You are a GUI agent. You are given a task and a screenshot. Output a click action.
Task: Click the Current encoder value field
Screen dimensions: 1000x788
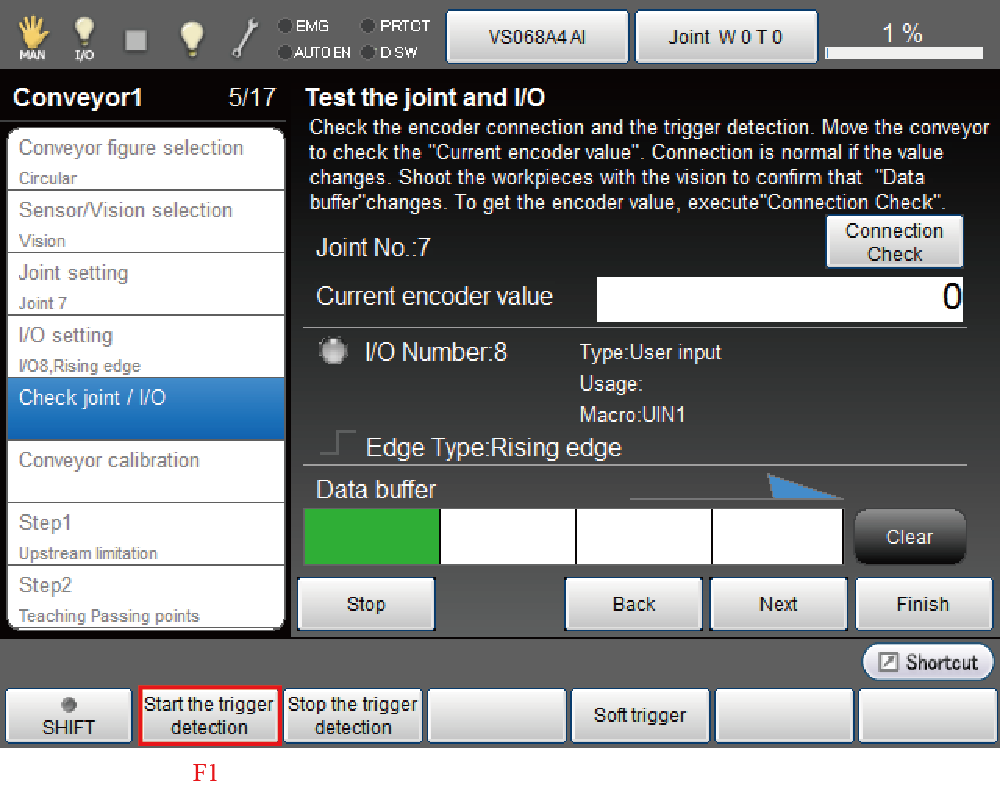(x=780, y=298)
